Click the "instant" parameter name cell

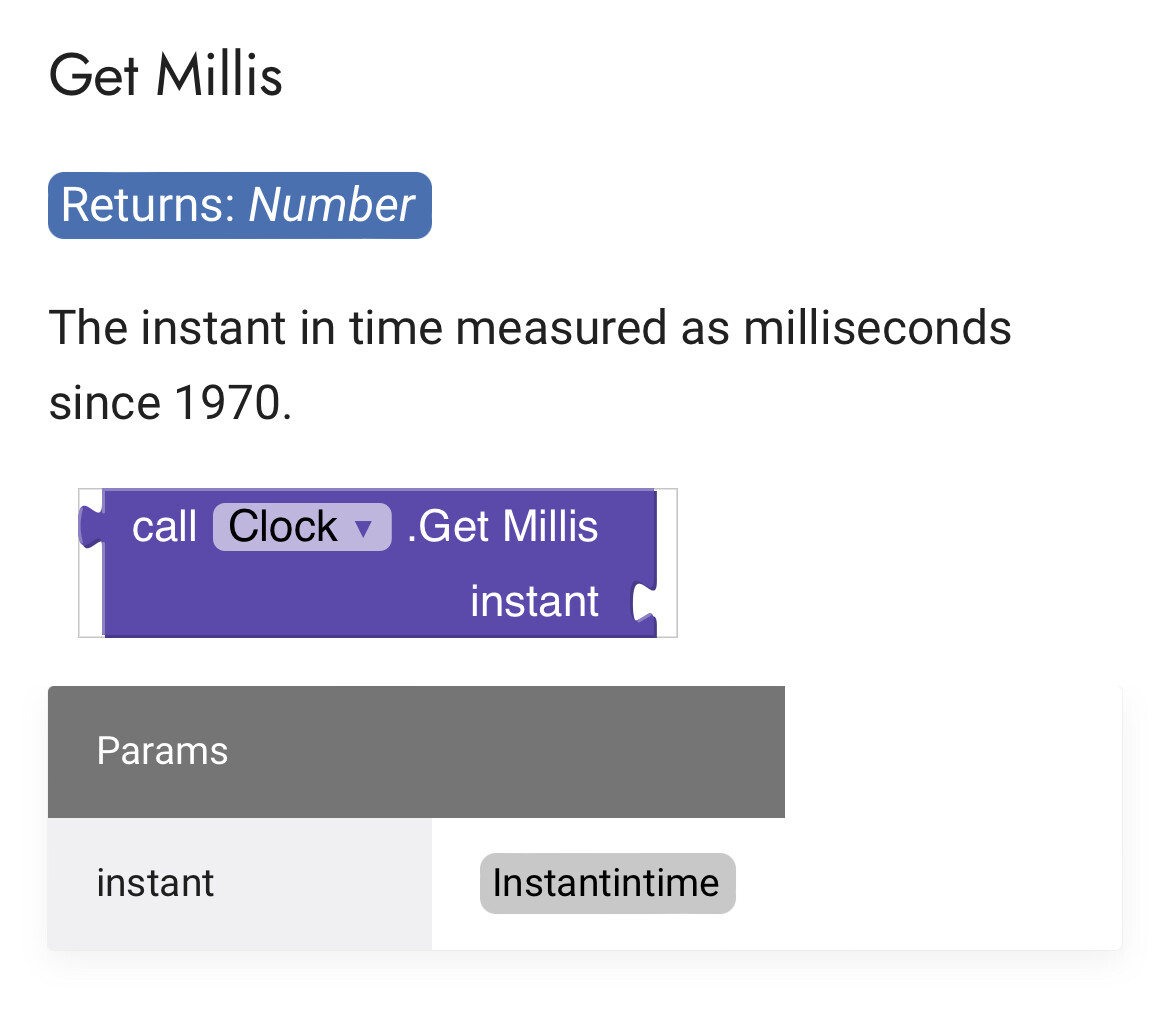(155, 883)
